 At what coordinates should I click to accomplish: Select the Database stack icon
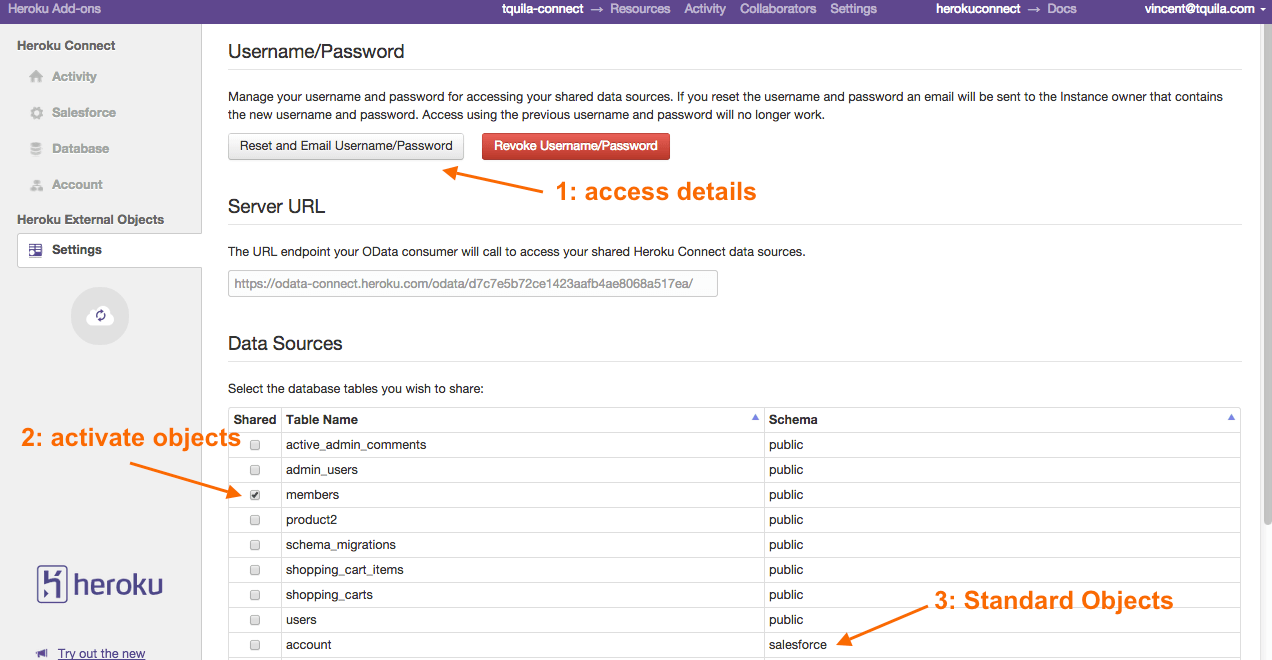(36, 149)
